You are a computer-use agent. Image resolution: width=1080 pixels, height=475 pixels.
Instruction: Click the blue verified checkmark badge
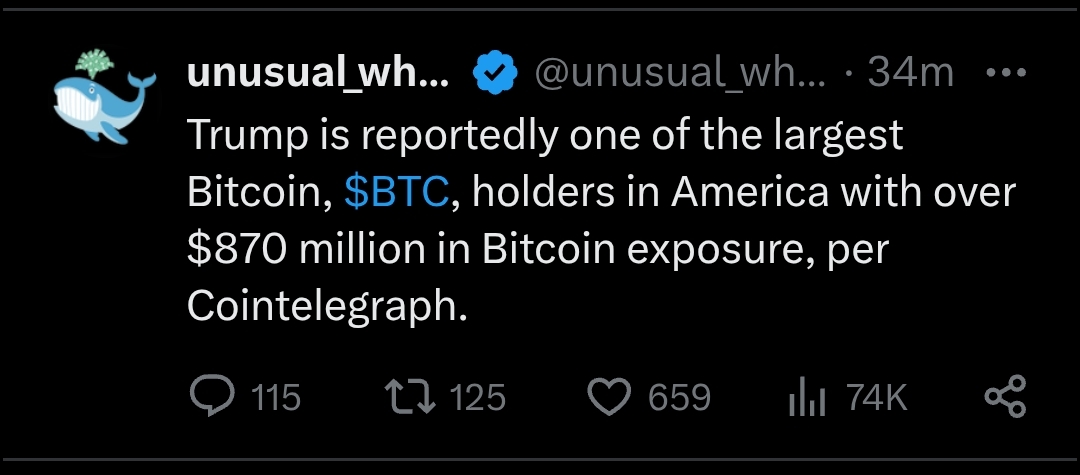tap(494, 73)
